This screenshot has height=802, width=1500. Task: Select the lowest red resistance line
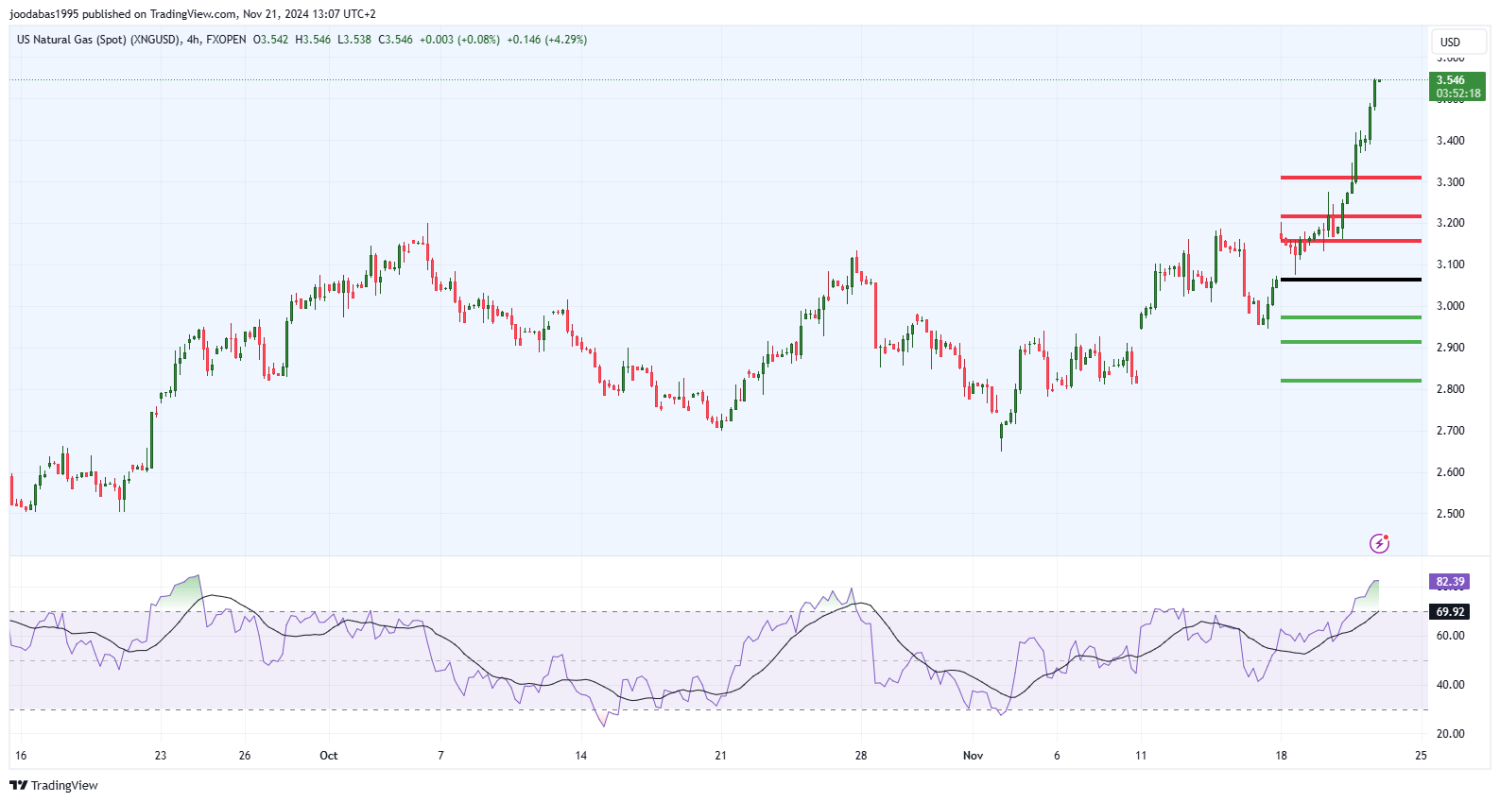click(x=1350, y=241)
